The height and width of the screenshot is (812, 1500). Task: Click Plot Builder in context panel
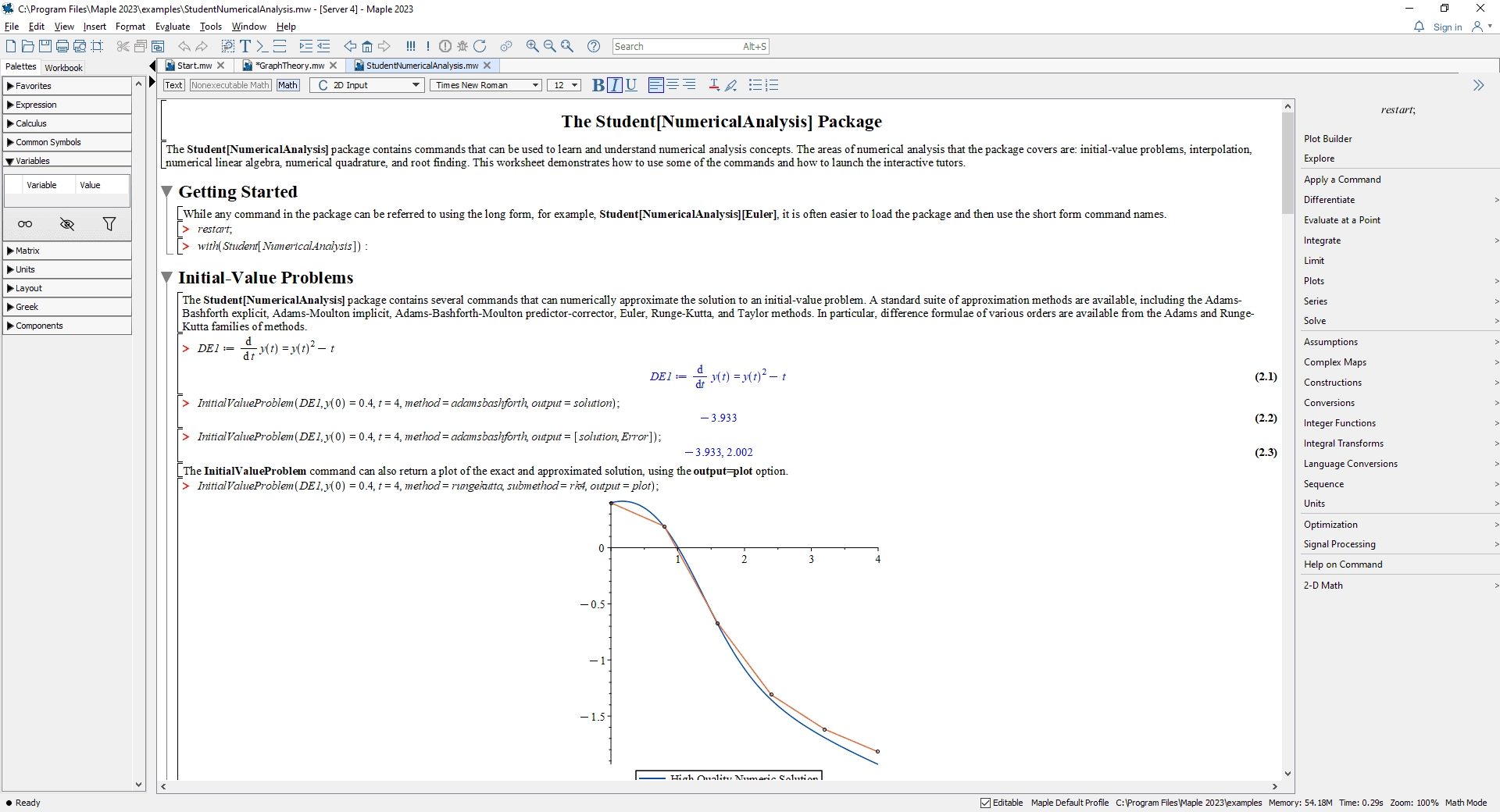1327,139
